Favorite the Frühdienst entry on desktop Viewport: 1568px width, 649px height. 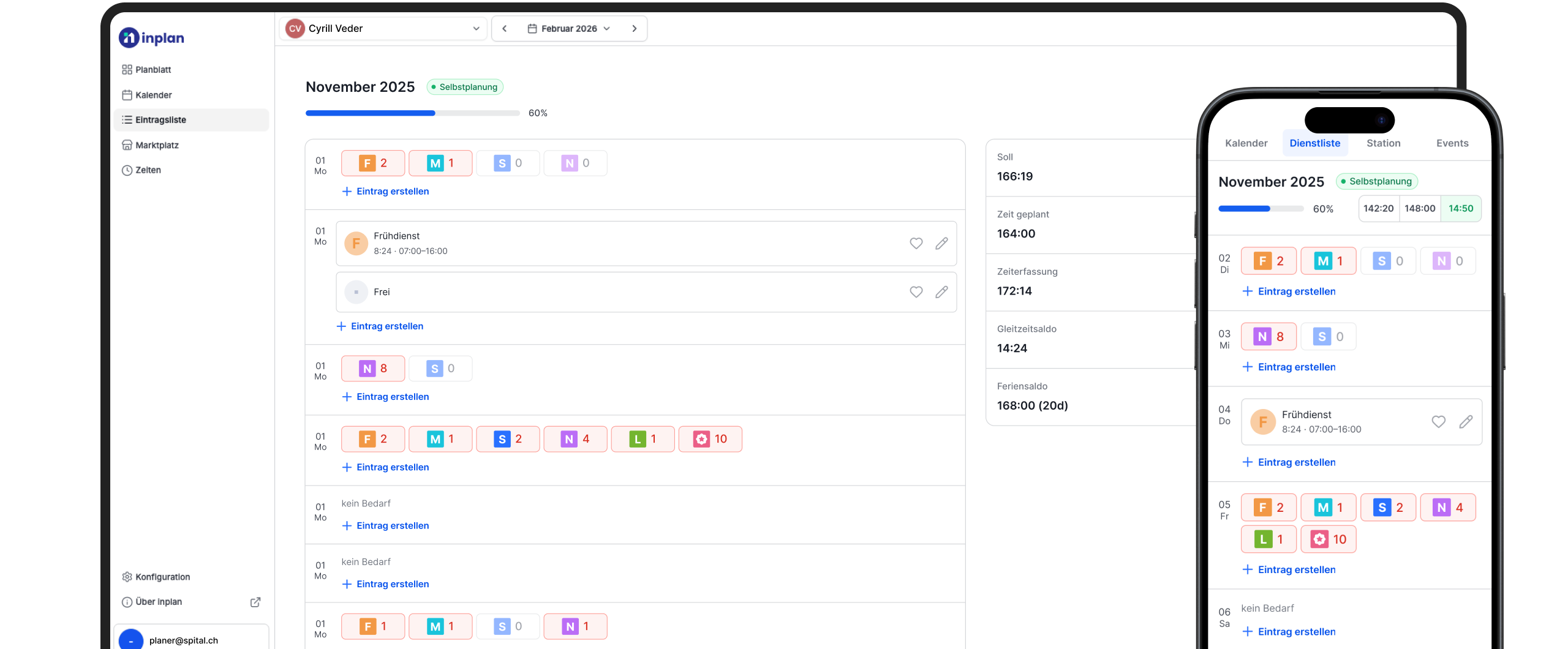point(916,244)
